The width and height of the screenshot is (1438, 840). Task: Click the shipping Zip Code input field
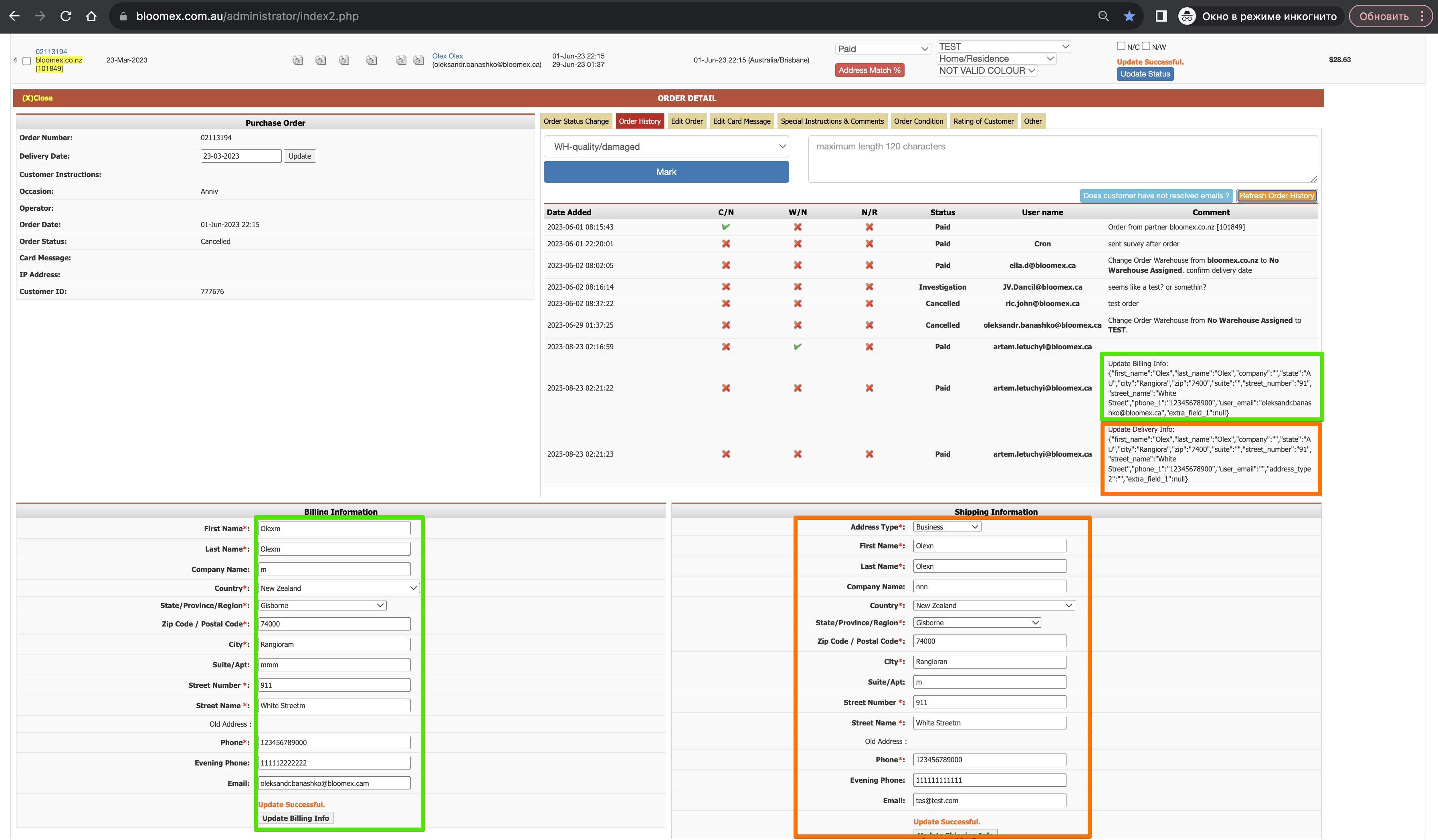(990, 641)
